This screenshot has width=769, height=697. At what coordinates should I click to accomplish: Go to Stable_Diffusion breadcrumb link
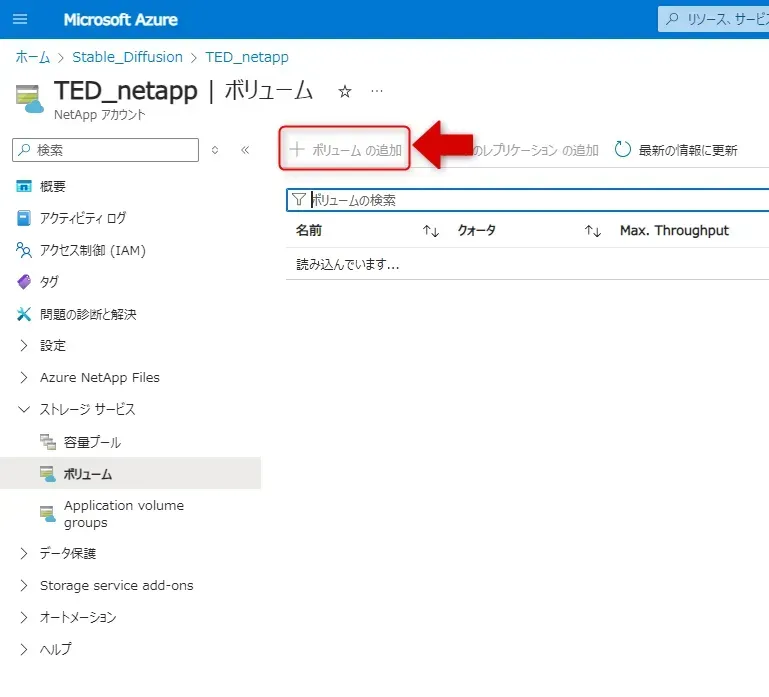(x=127, y=57)
